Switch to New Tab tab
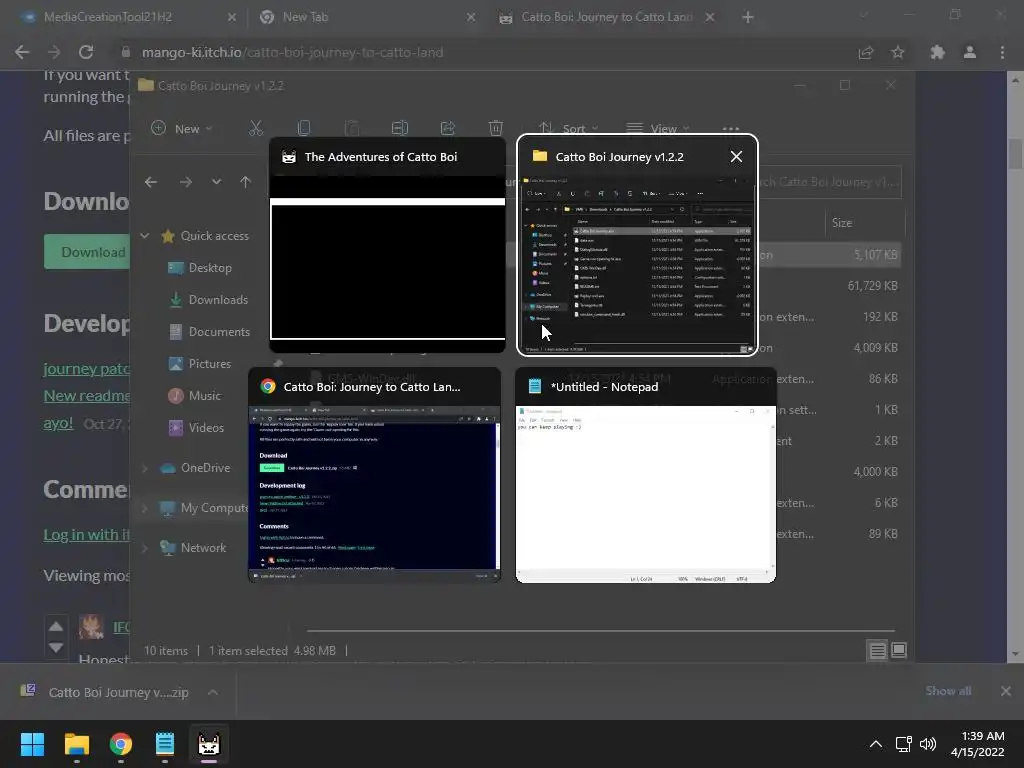Viewport: 1024px width, 768px height. click(x=366, y=17)
